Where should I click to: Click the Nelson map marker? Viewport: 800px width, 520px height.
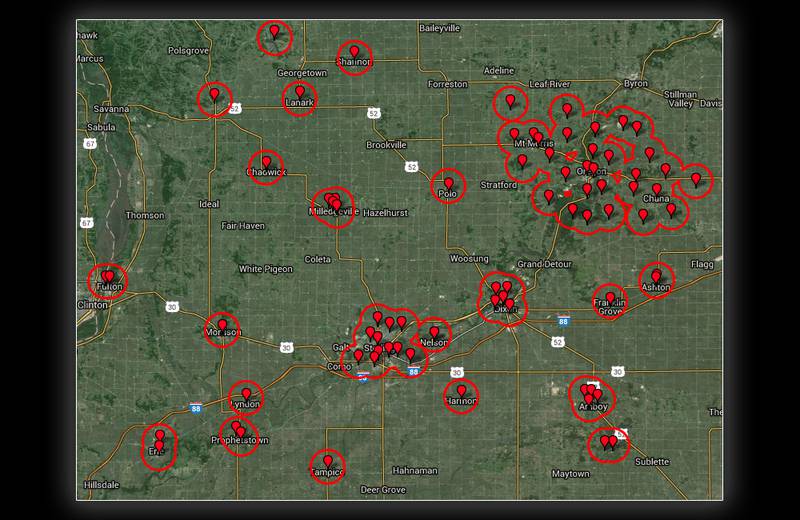[434, 333]
